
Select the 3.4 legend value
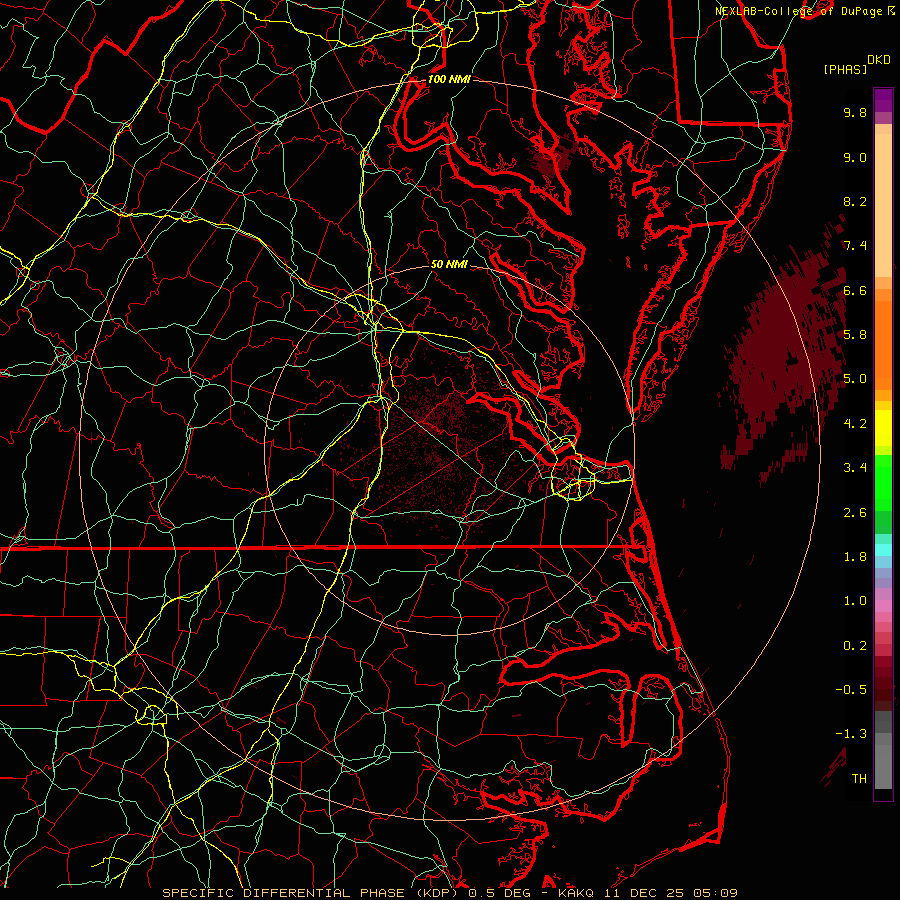tap(855, 468)
